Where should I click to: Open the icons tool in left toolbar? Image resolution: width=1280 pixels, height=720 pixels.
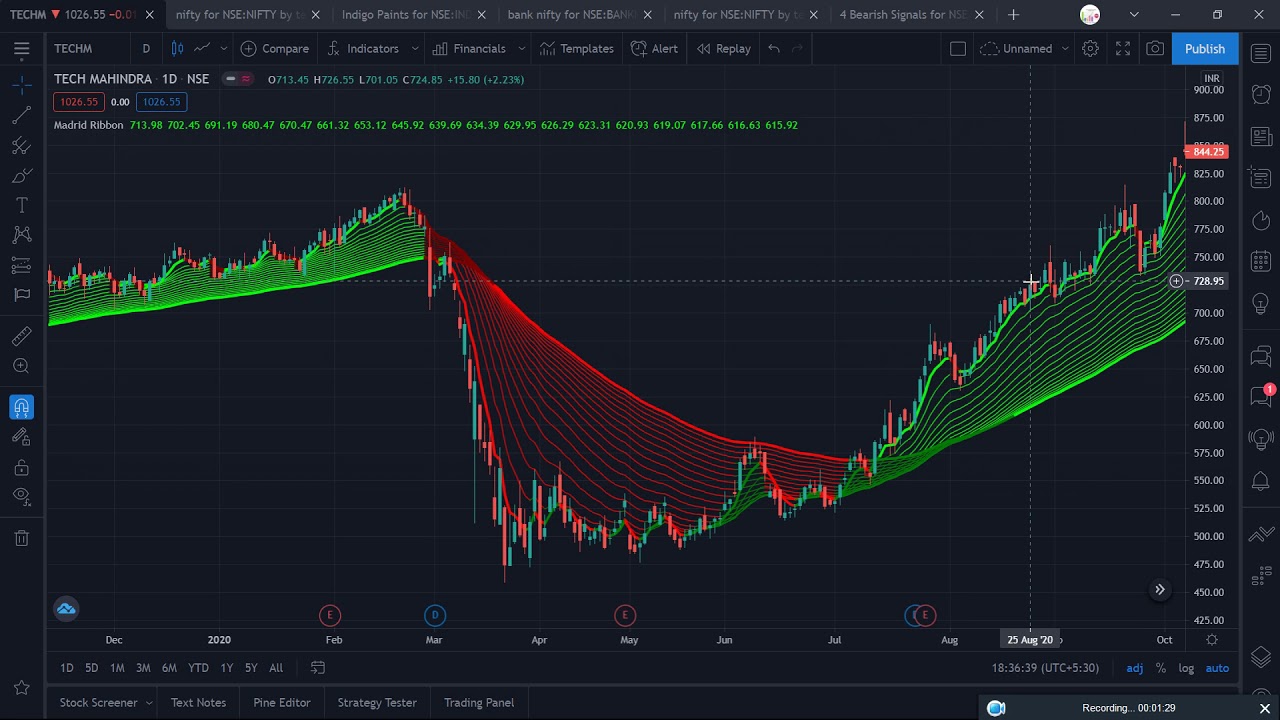click(21, 295)
